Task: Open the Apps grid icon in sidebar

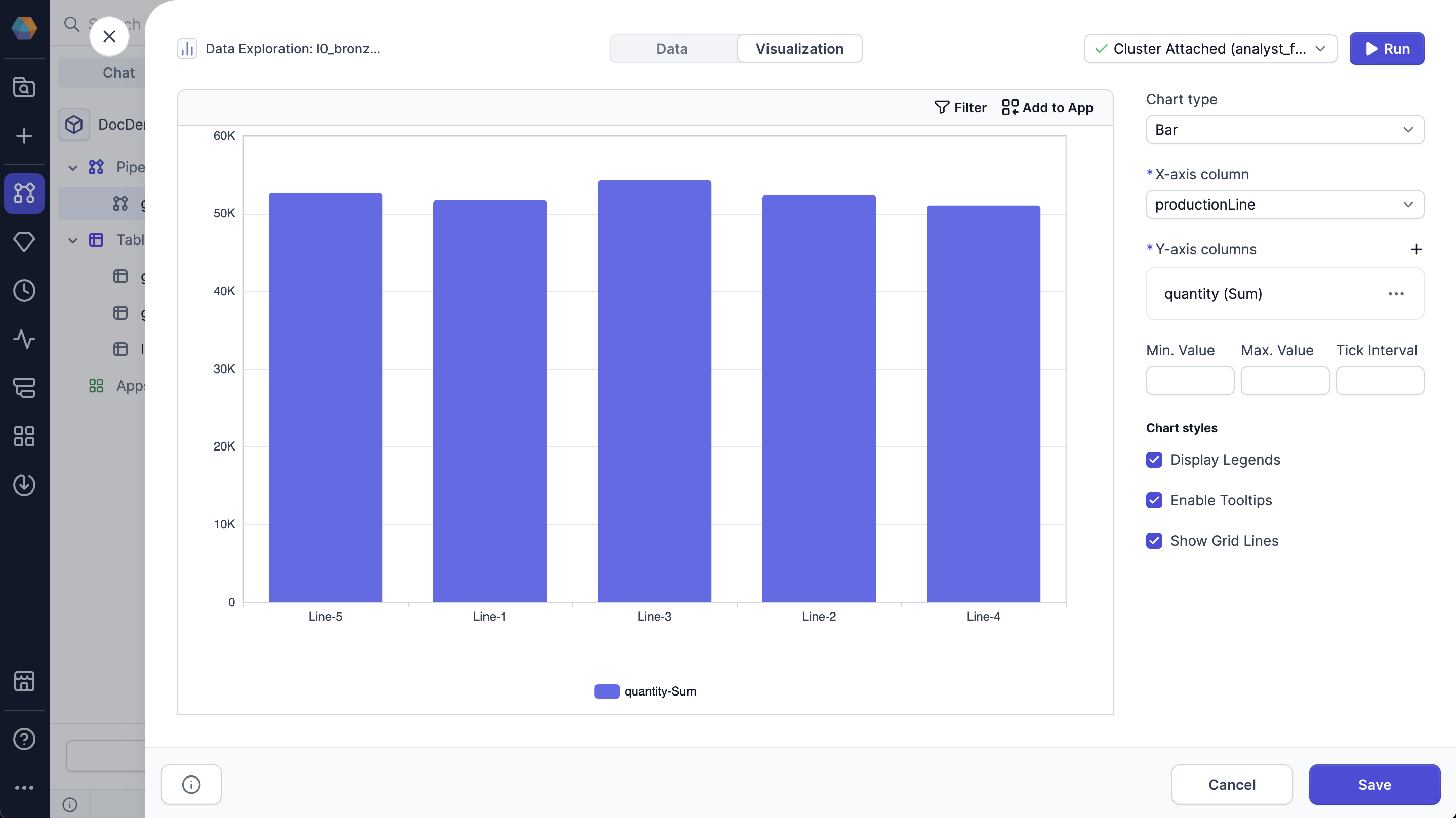Action: 24,436
